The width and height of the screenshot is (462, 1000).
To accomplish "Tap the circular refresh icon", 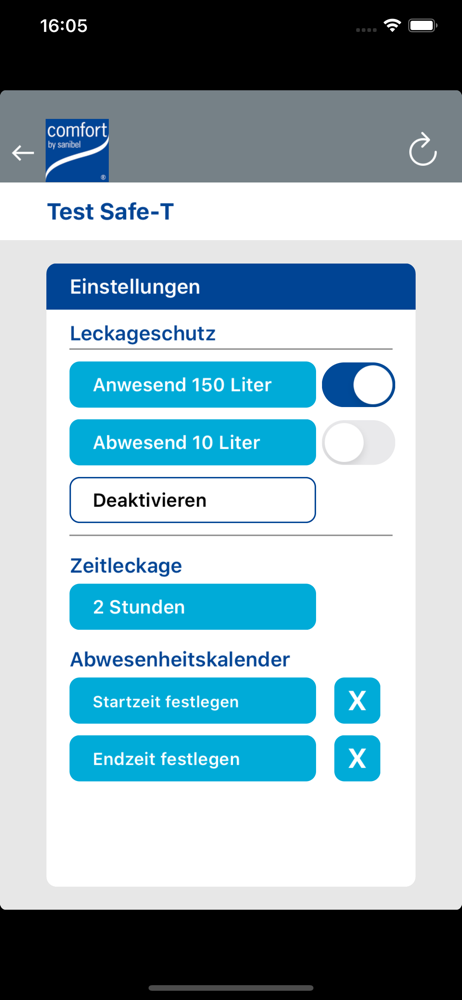I will click(422, 152).
